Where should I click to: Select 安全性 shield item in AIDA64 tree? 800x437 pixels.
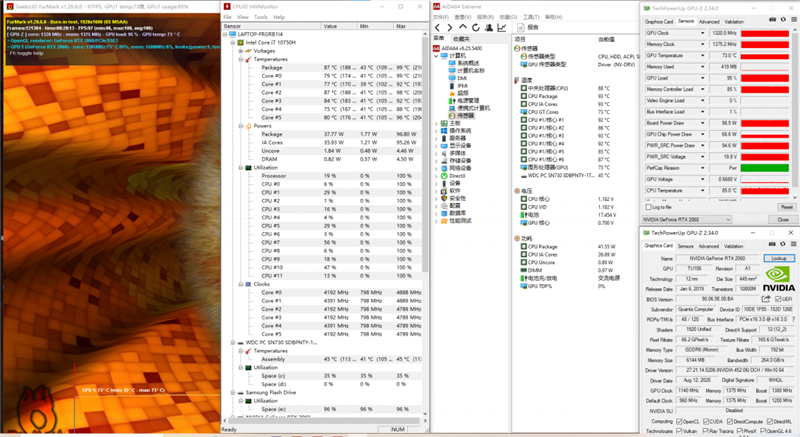pos(453,198)
